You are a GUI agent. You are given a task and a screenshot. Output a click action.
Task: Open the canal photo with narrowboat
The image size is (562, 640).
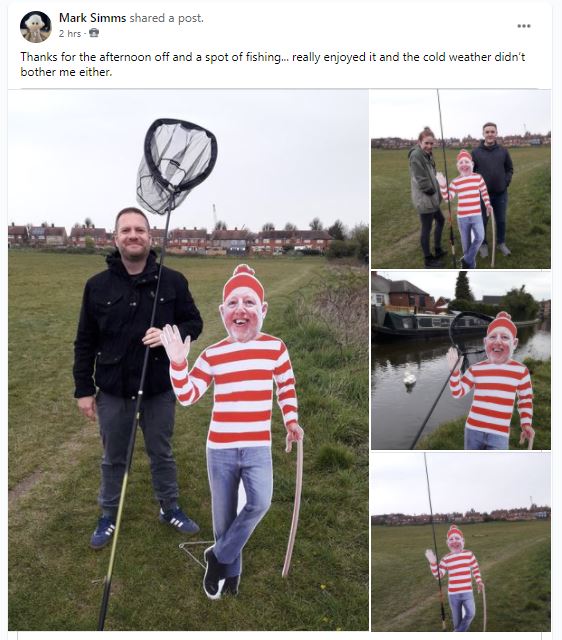coord(461,360)
